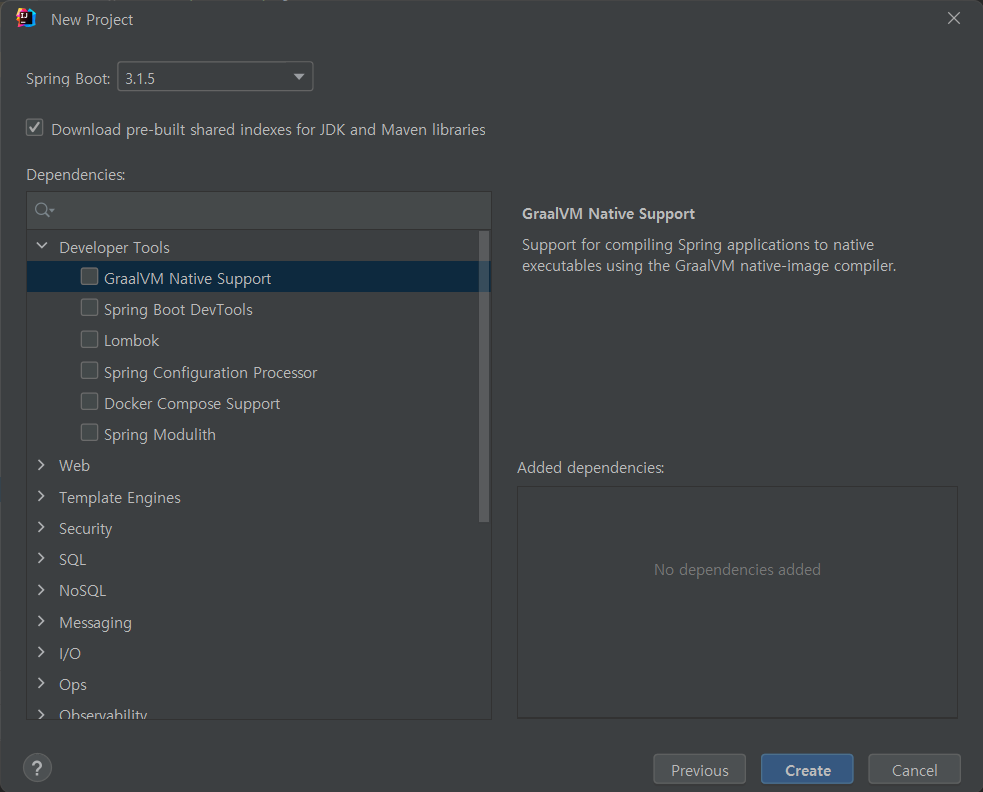The image size is (983, 792).
Task: Check the Spring Modulith checkbox
Action: [x=89, y=433]
